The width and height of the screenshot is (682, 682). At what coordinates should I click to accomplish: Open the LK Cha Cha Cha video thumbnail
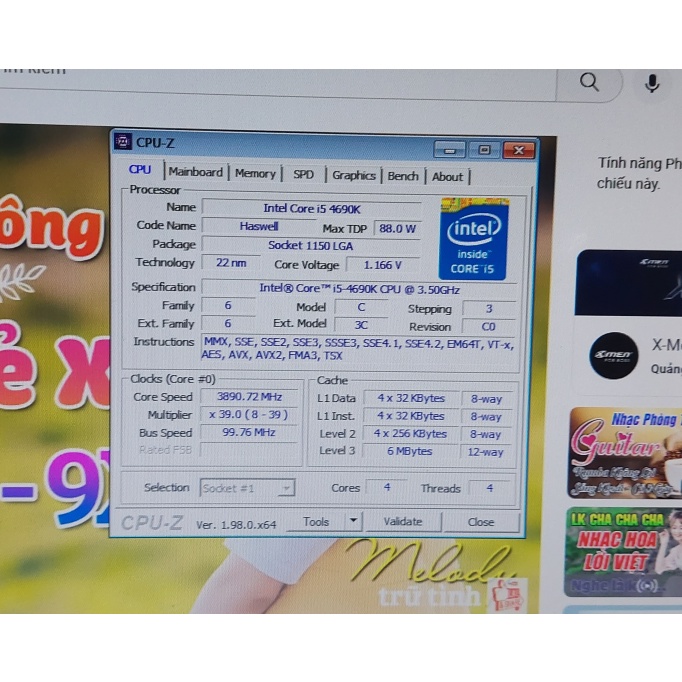click(x=624, y=552)
